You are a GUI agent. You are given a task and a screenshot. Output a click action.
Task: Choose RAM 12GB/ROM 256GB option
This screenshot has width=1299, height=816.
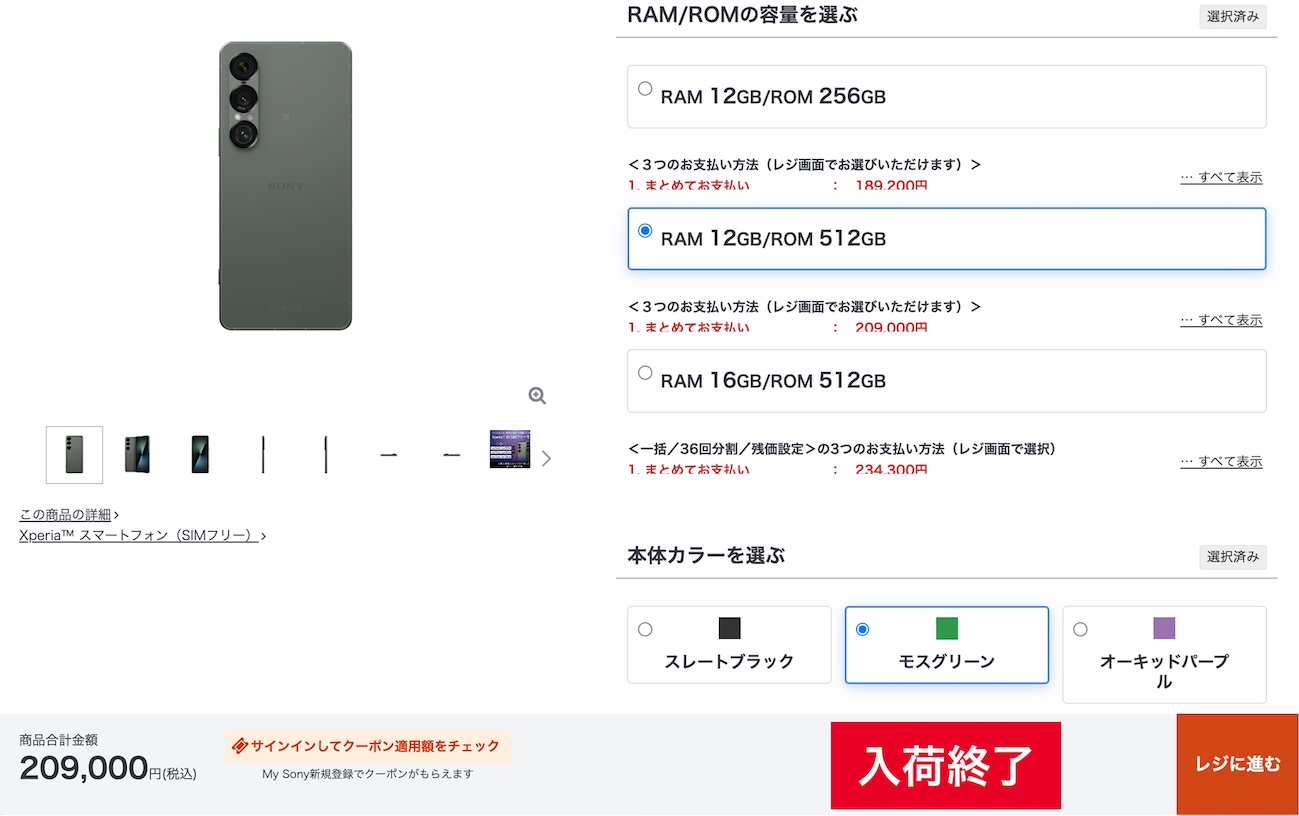[x=946, y=97]
